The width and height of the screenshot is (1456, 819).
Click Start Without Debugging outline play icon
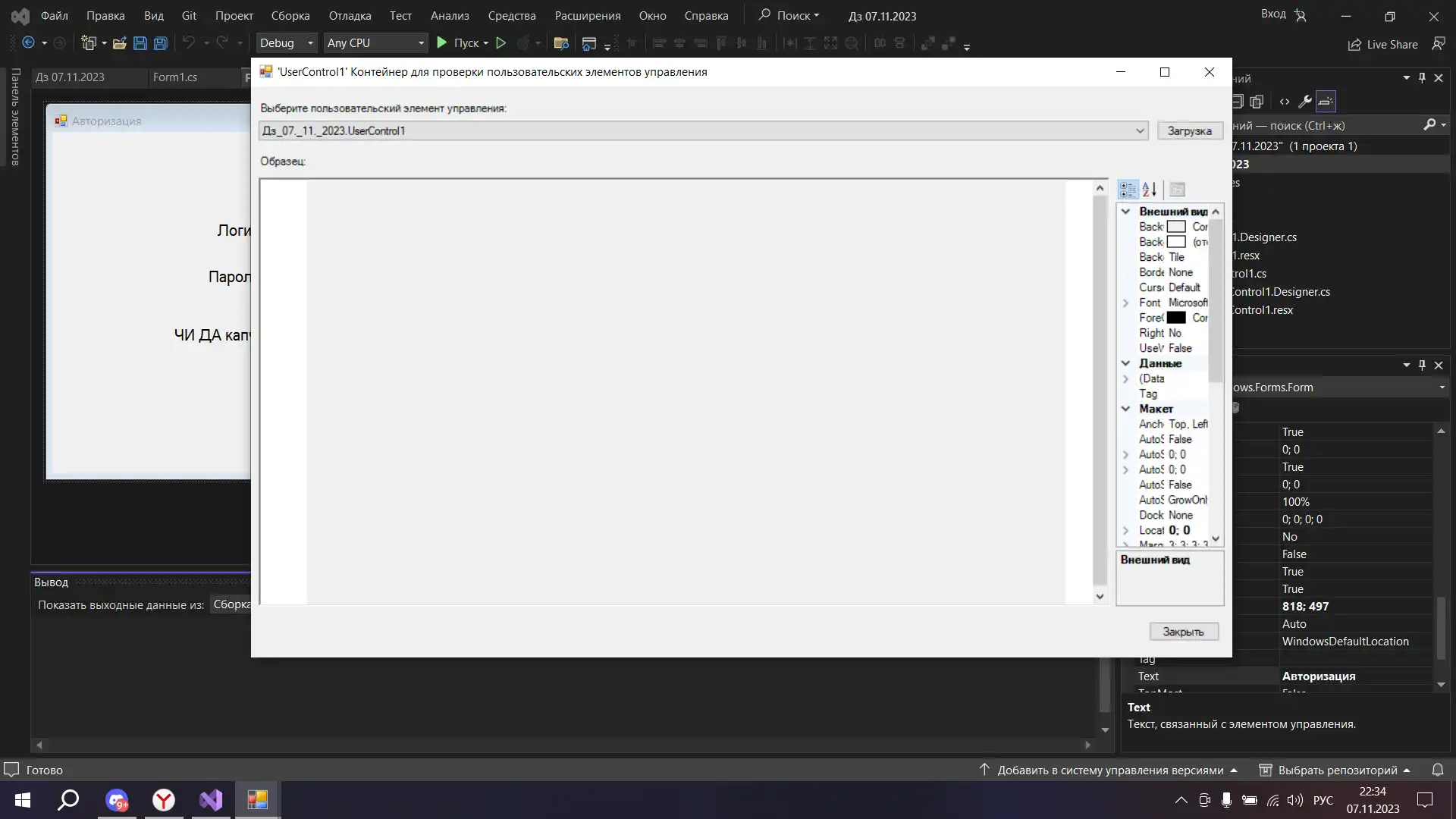501,43
